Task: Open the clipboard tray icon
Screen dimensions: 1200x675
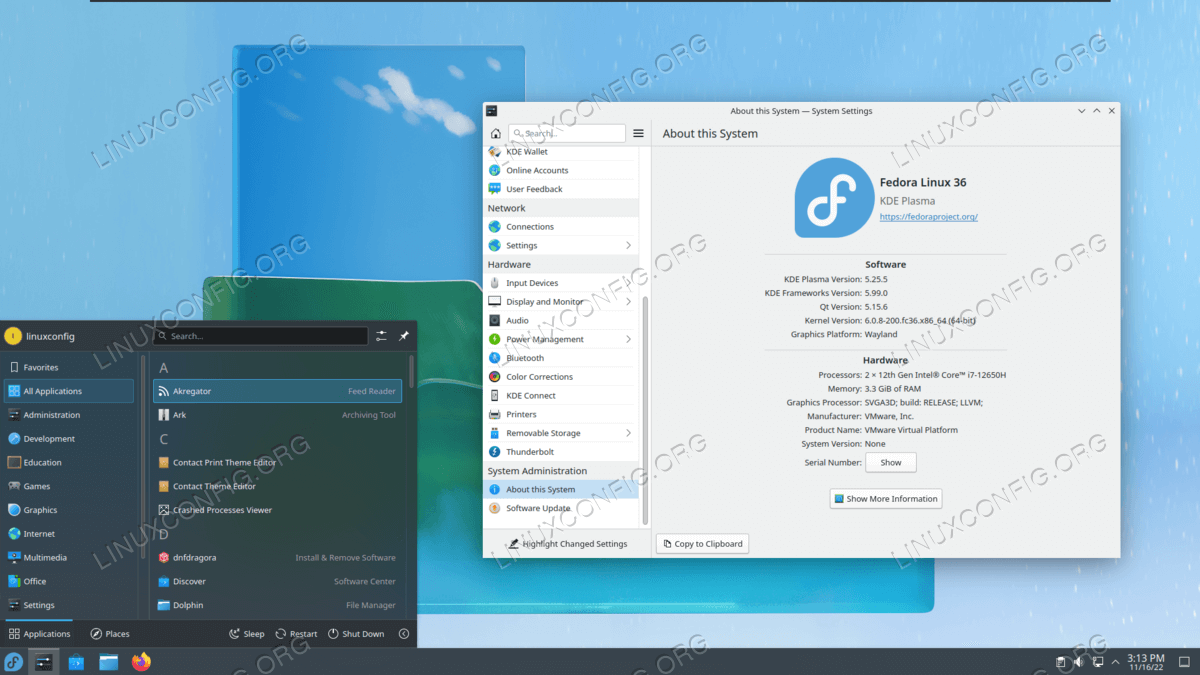Action: tap(1061, 662)
